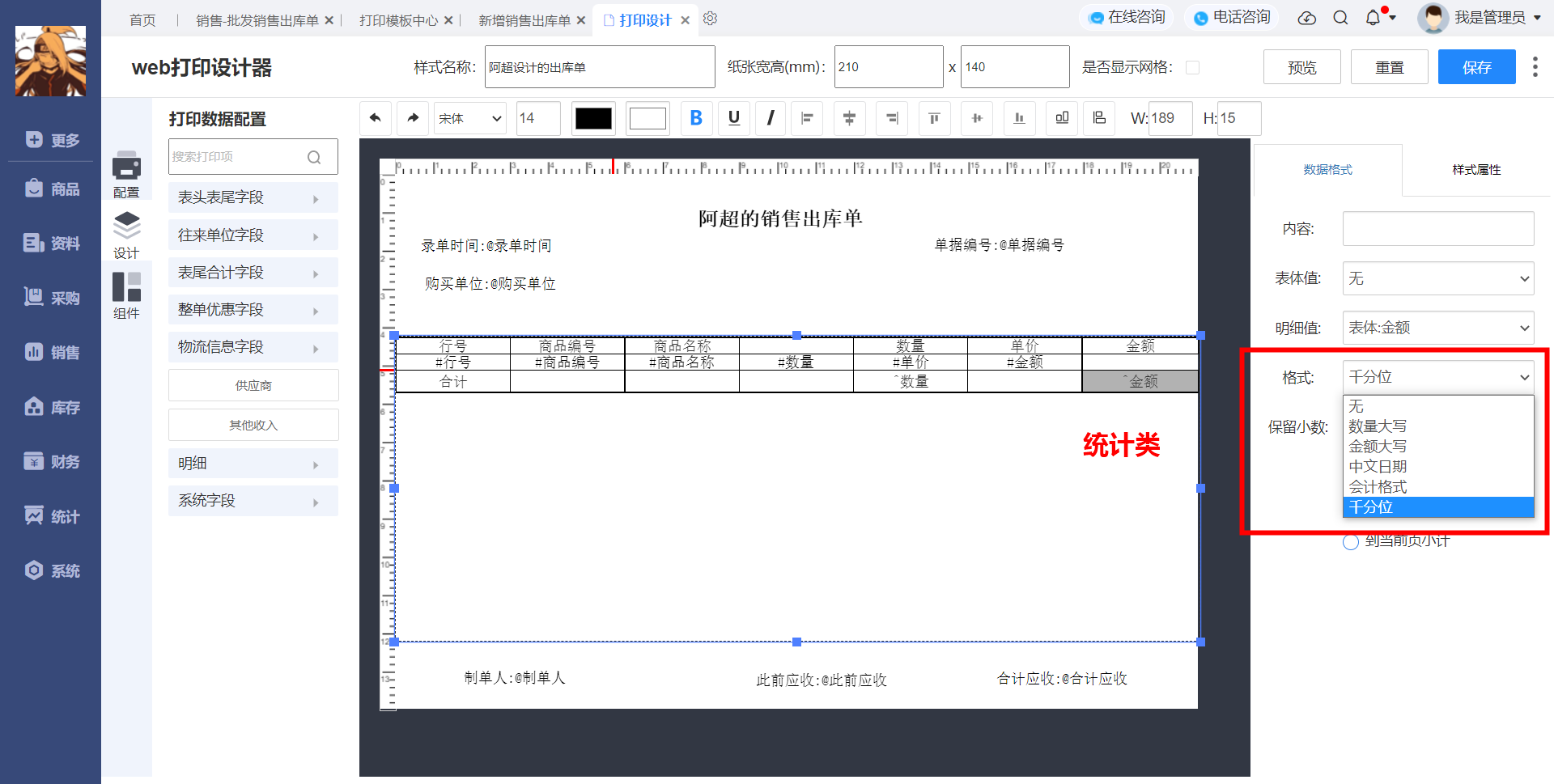The image size is (1554, 784).
Task: Align selected elements horizontally centered
Action: 849,118
